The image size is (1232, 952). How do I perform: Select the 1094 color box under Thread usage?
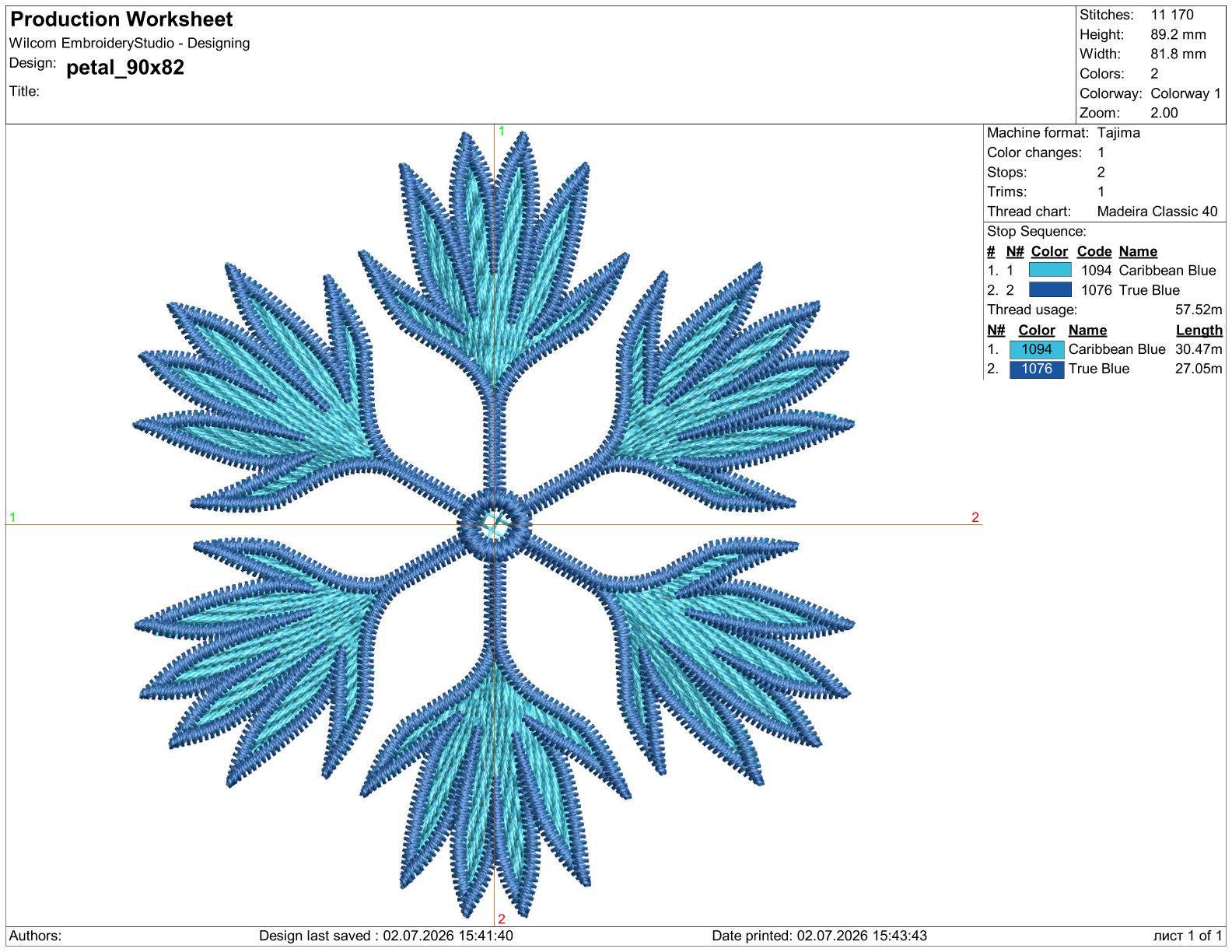point(1036,349)
